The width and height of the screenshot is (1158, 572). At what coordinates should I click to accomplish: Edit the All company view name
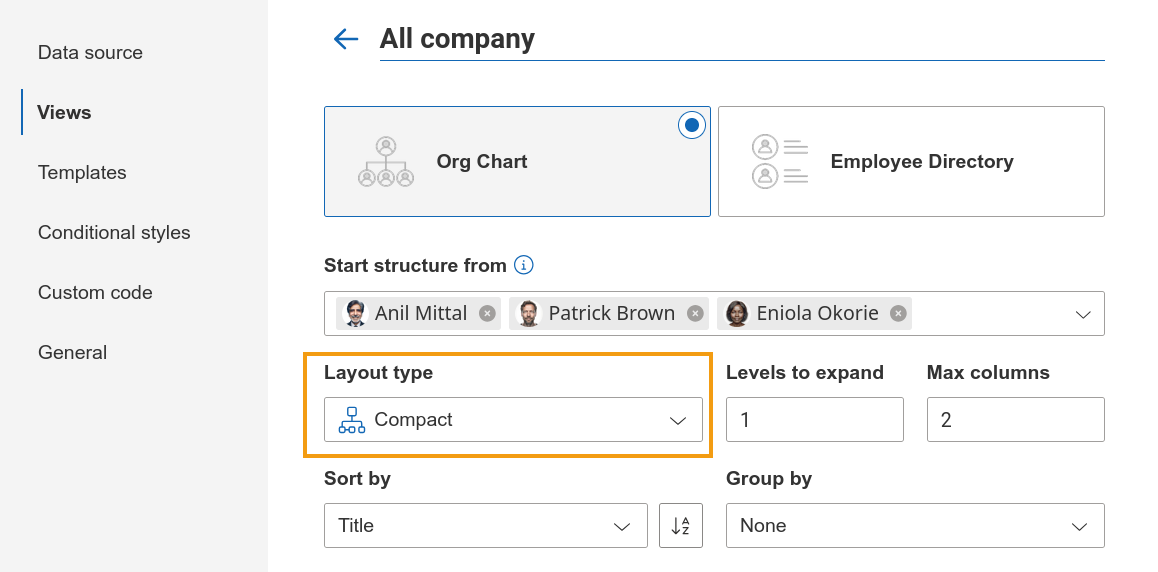(x=742, y=39)
